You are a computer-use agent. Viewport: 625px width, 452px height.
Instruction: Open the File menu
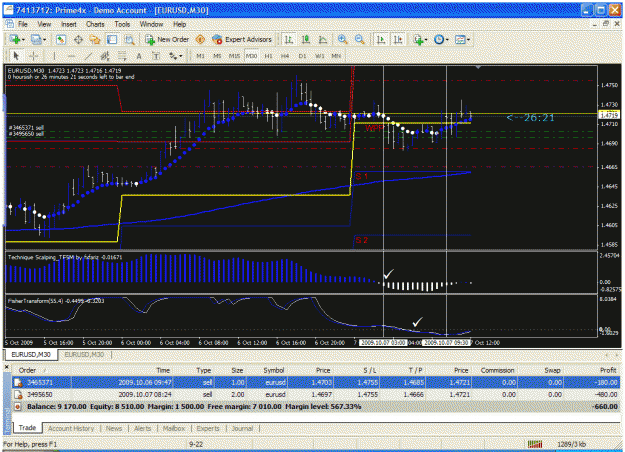(23, 24)
